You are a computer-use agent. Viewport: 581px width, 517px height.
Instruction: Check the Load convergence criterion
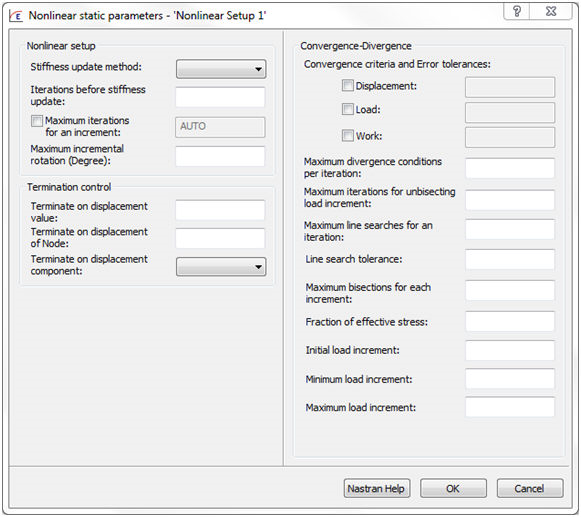tap(347, 109)
